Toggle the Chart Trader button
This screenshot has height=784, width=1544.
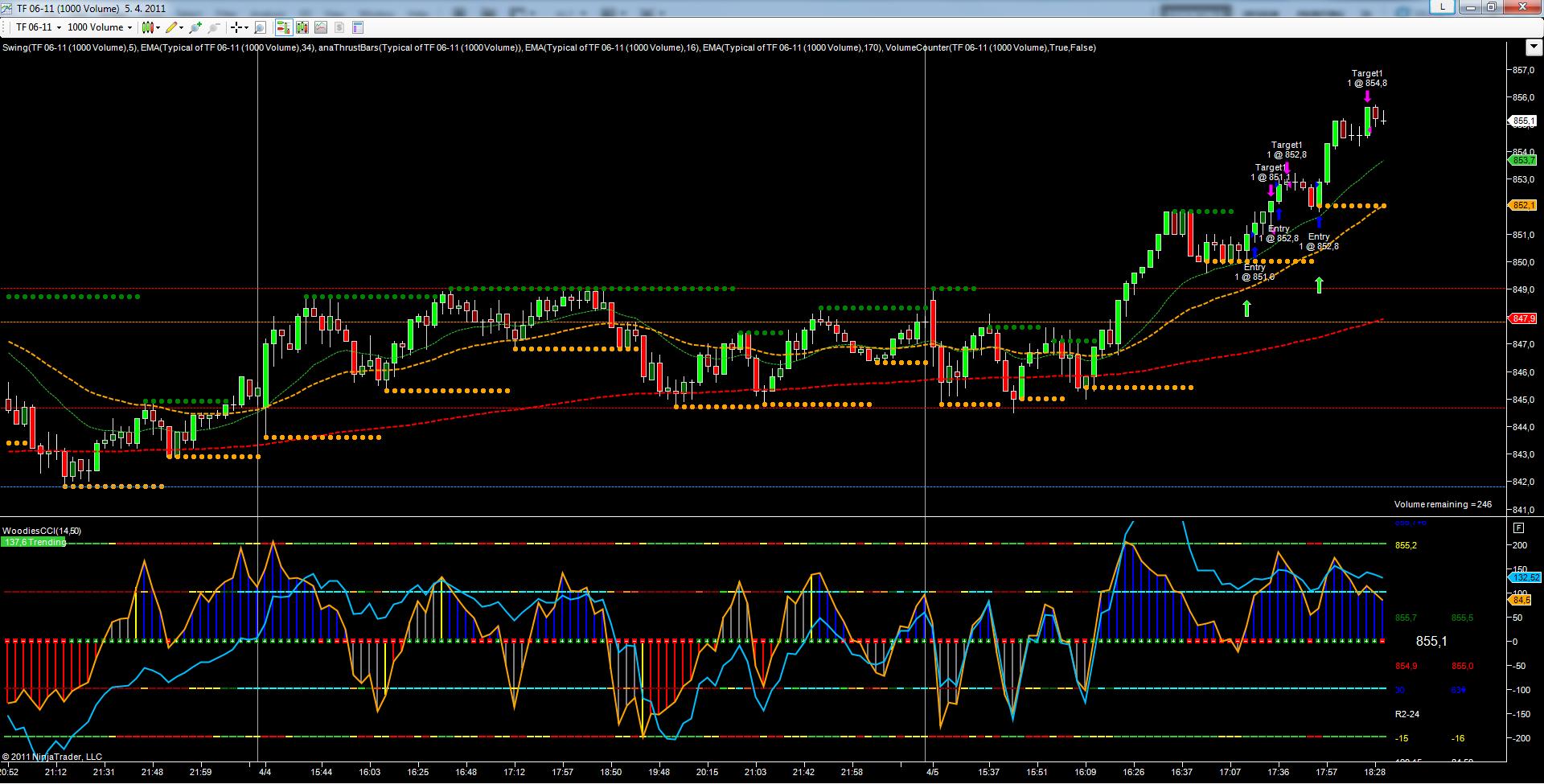point(283,27)
